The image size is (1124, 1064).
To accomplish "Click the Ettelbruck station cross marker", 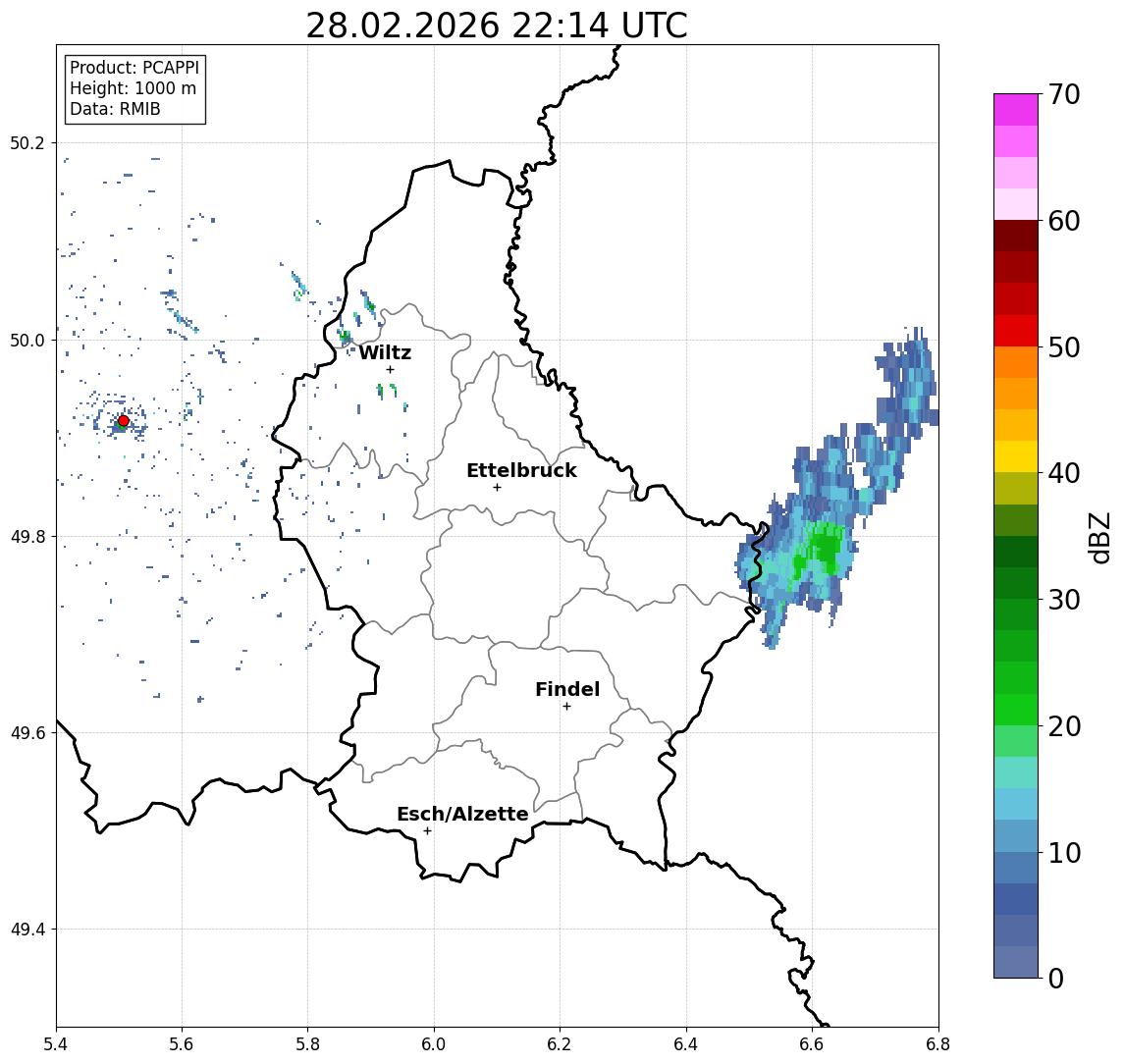I will click(x=497, y=488).
